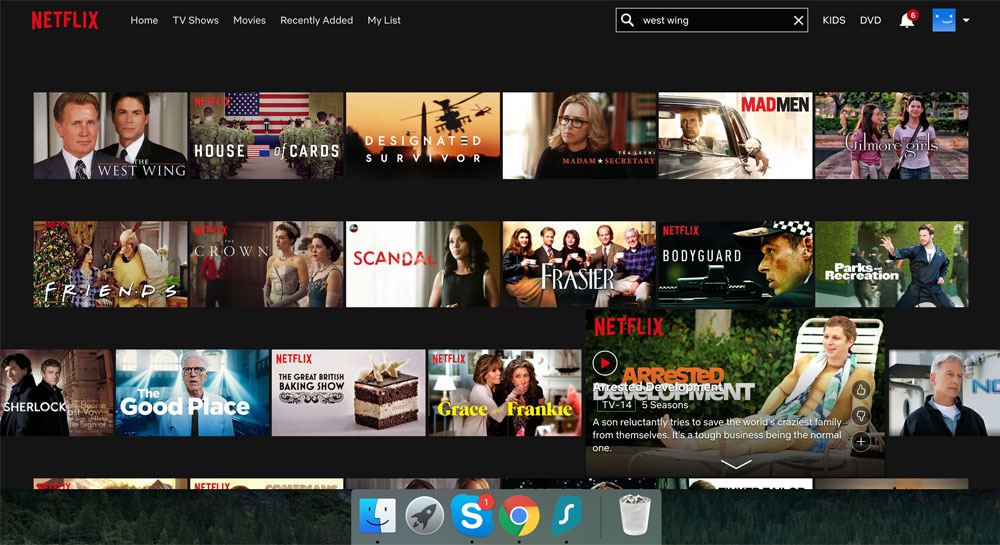
Task: Open The Great British Baking Show card
Action: 348,393
